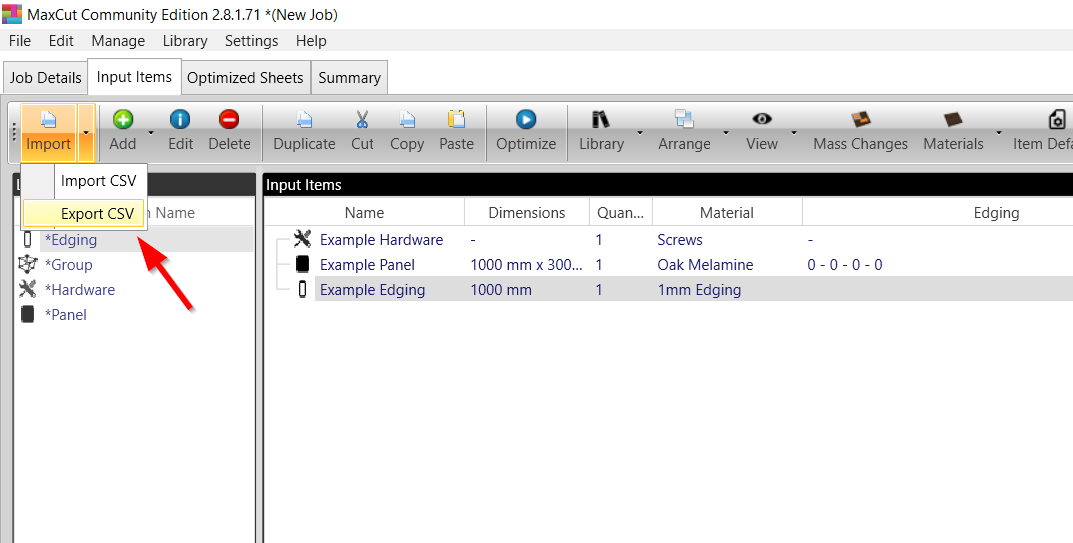
Task: Select the Example Hardware row
Action: coord(694,240)
